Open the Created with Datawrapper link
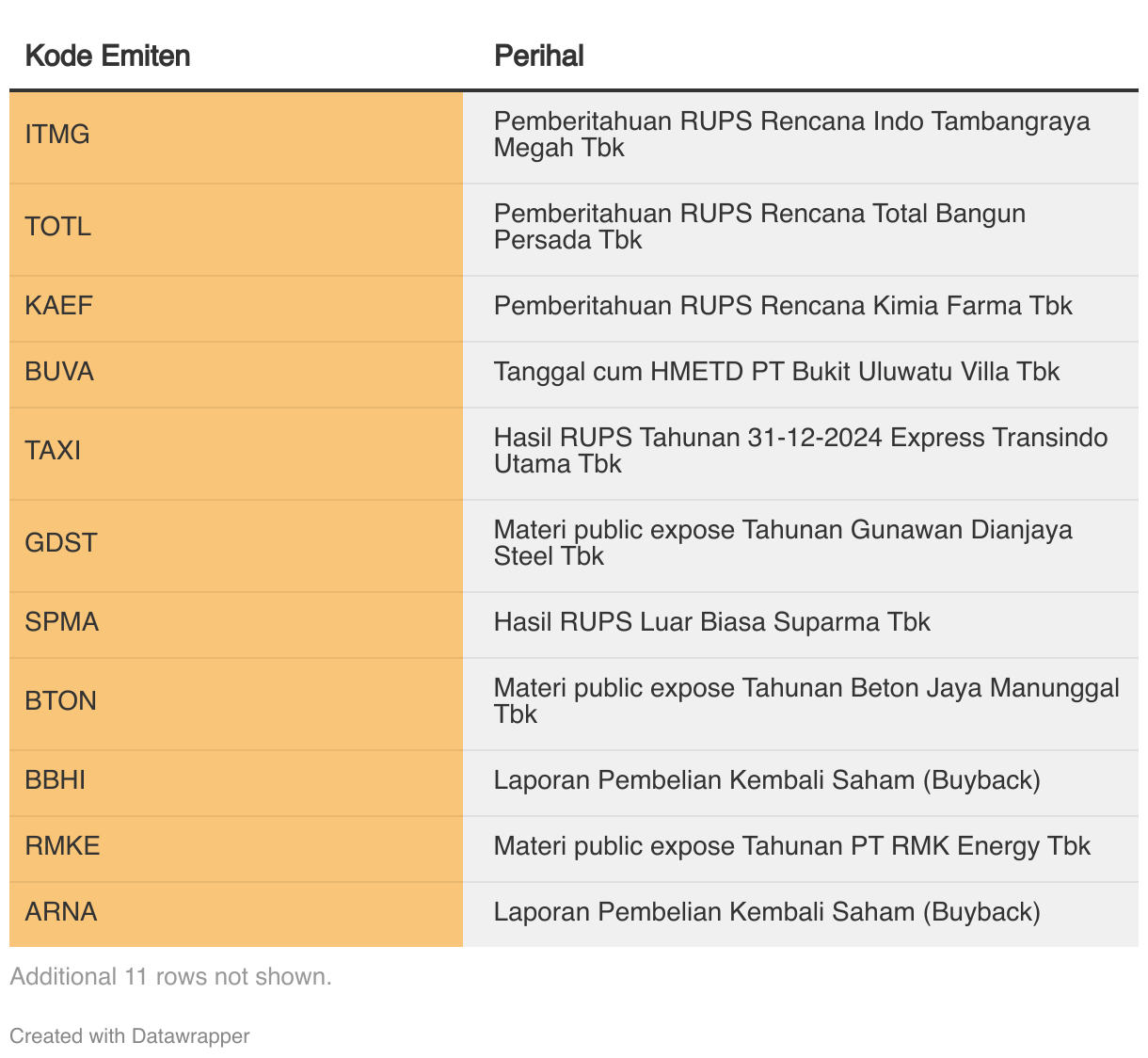 [130, 1036]
